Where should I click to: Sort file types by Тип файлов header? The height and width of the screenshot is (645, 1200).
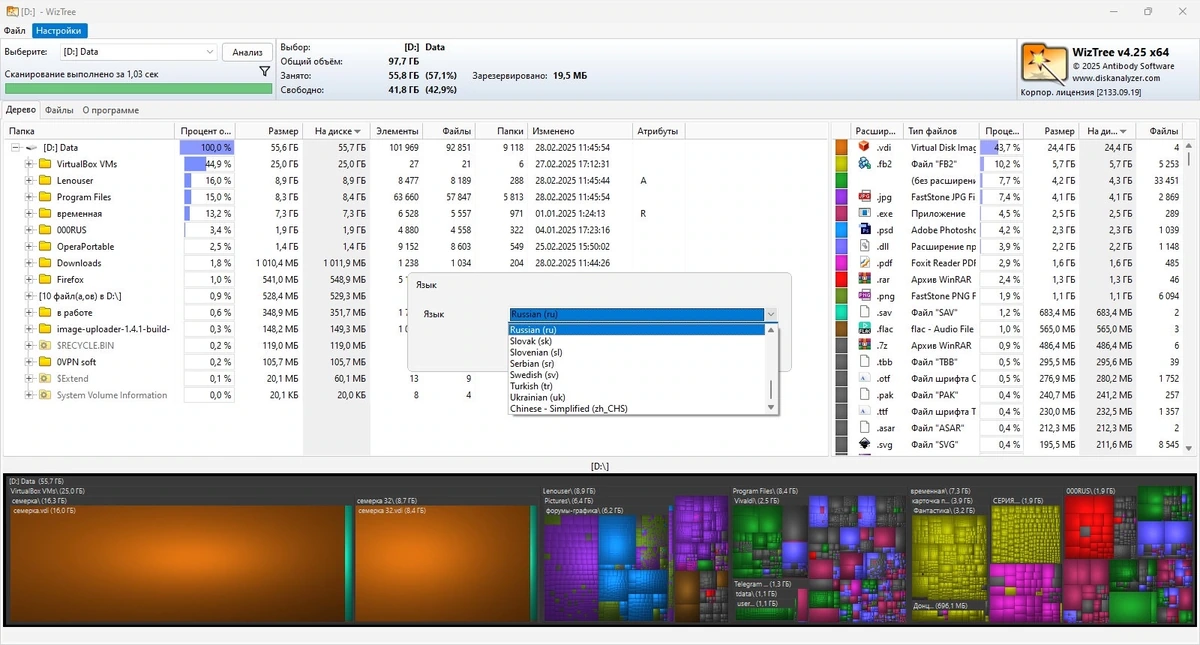pyautogui.click(x=941, y=131)
